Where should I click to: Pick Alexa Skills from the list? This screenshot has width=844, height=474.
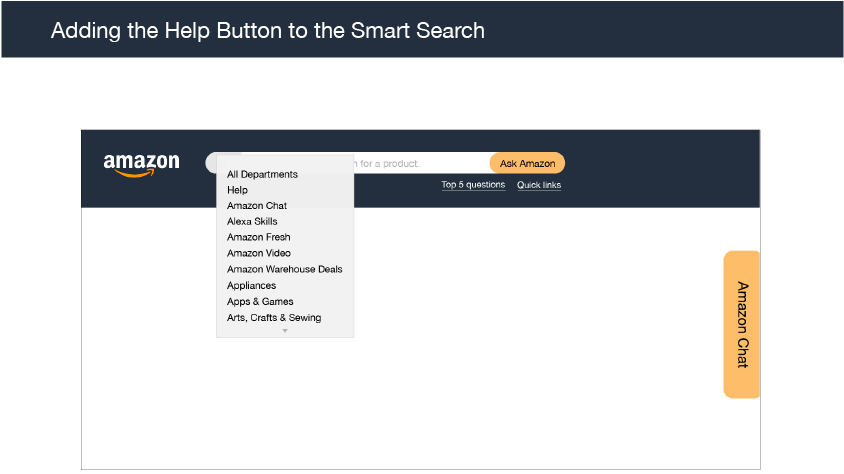point(252,221)
